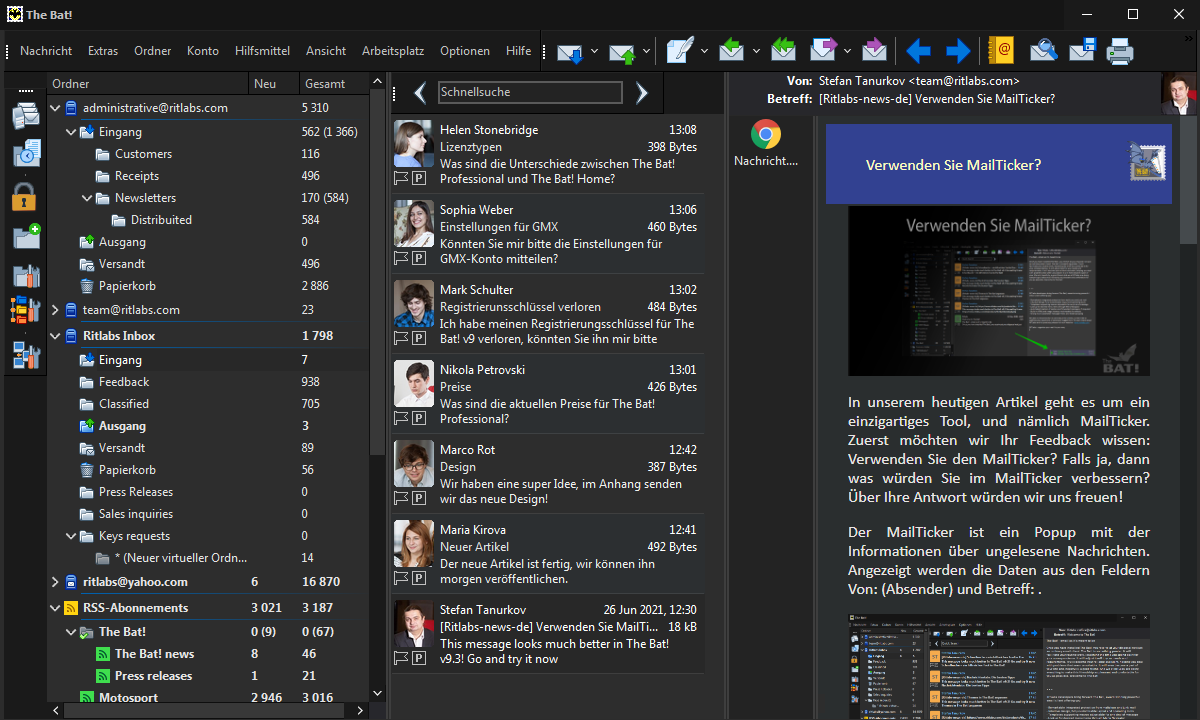Click the Redirect message toolbar icon
This screenshot has width=1200, height=720.
pyautogui.click(x=875, y=51)
